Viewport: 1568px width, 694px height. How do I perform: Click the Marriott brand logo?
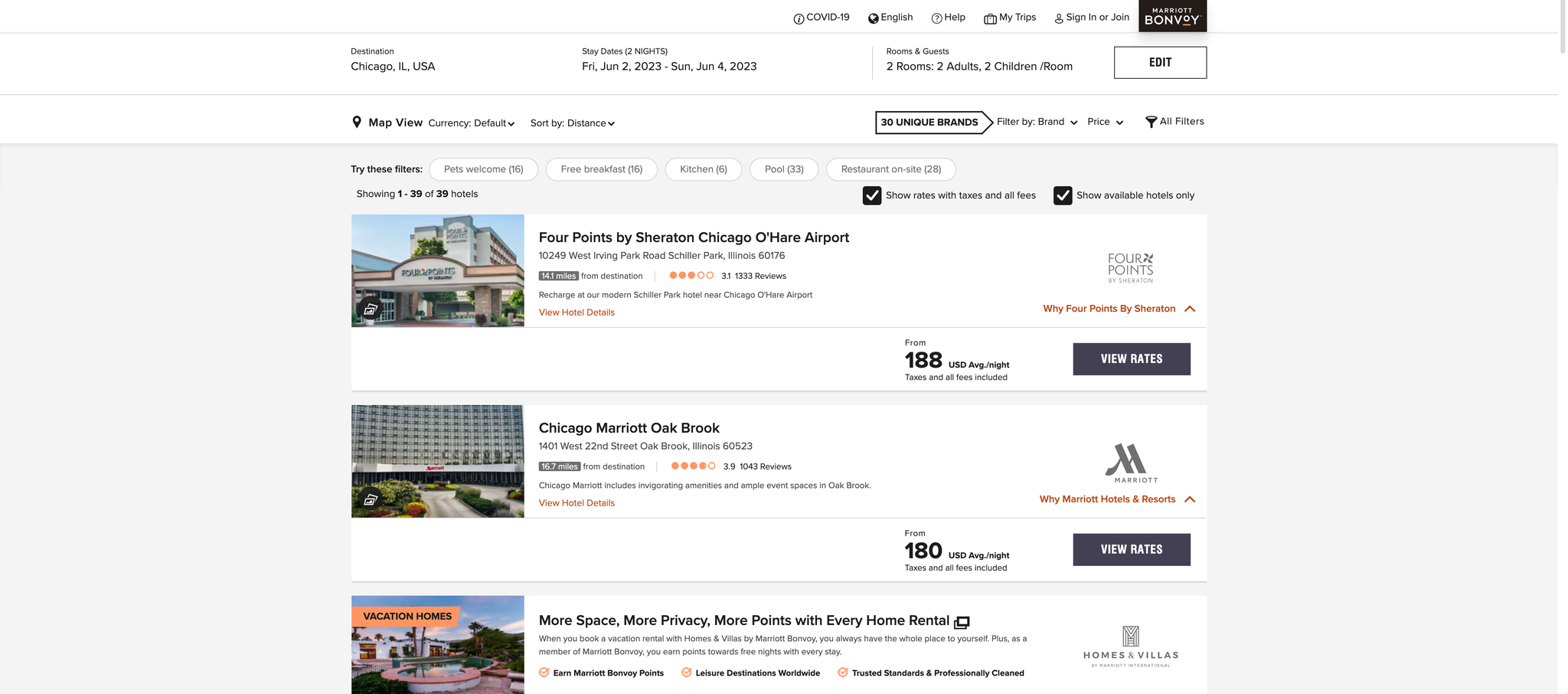tap(1131, 463)
